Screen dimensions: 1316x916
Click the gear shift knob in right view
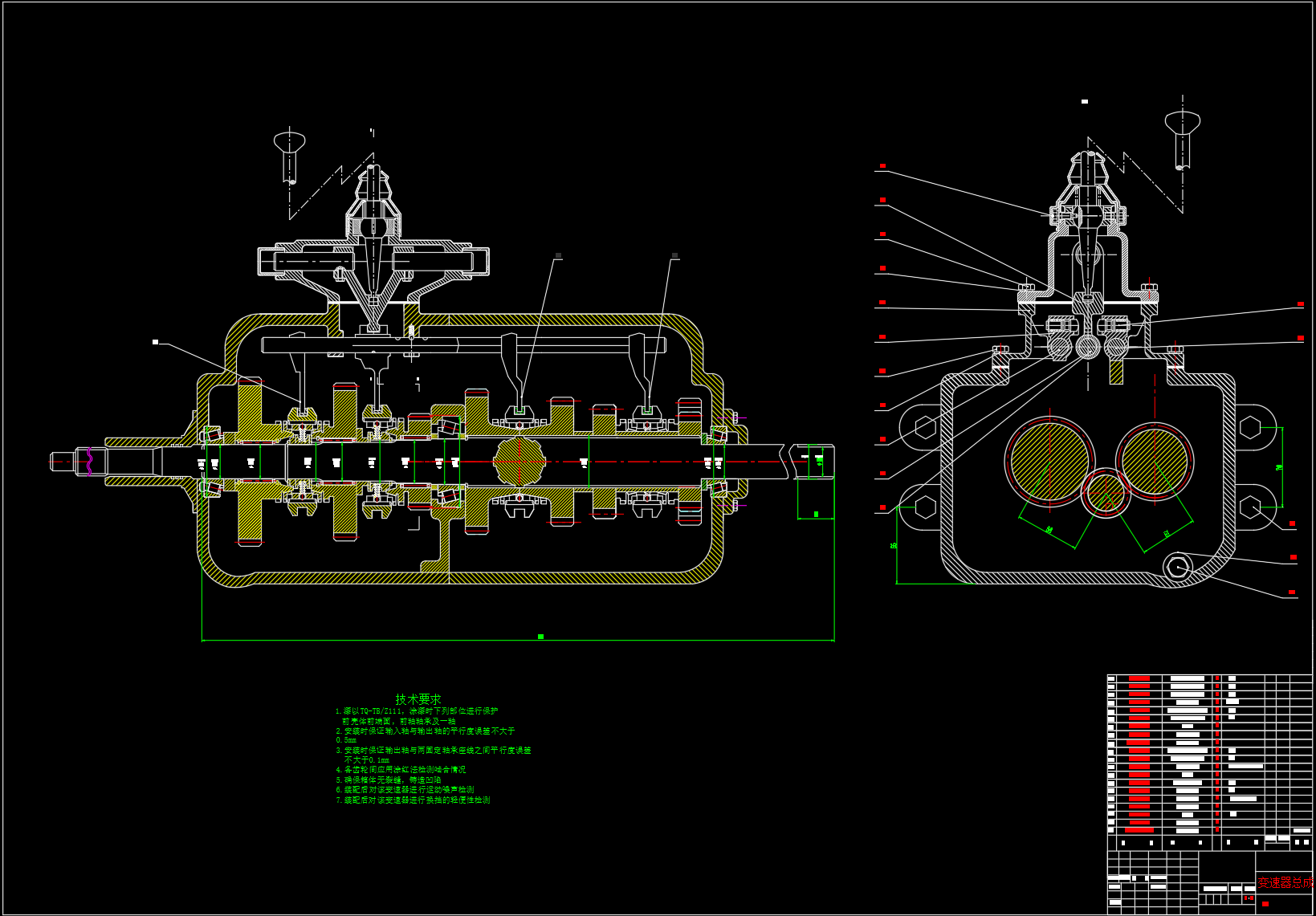(1182, 123)
